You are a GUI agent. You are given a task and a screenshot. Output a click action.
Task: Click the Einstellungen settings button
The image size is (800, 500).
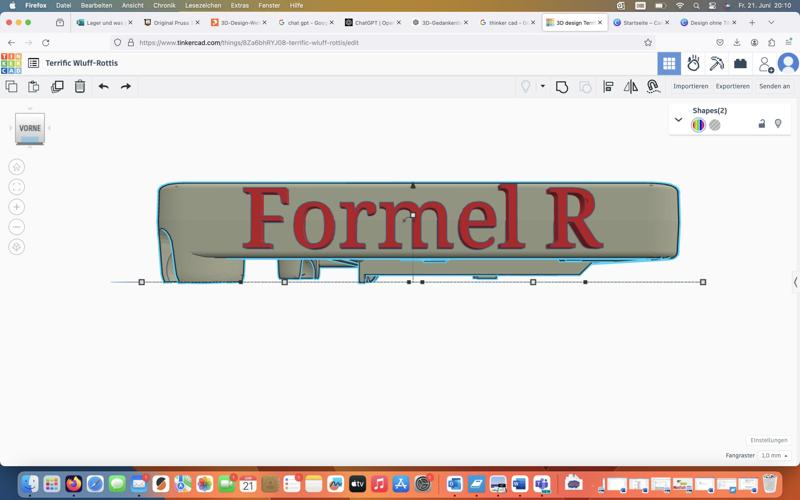coord(769,440)
